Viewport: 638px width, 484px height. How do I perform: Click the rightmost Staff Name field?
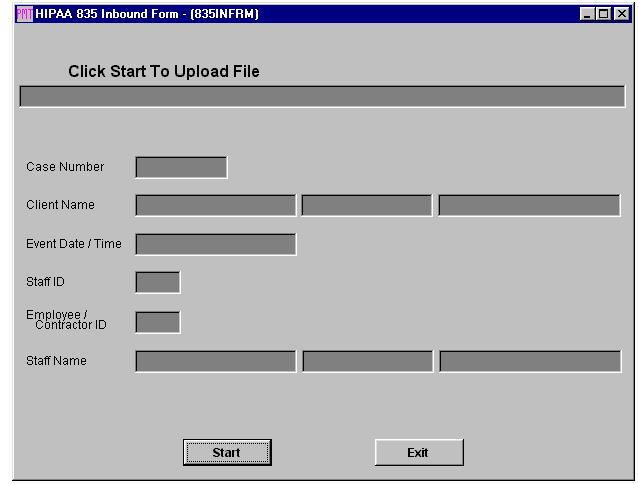529,361
